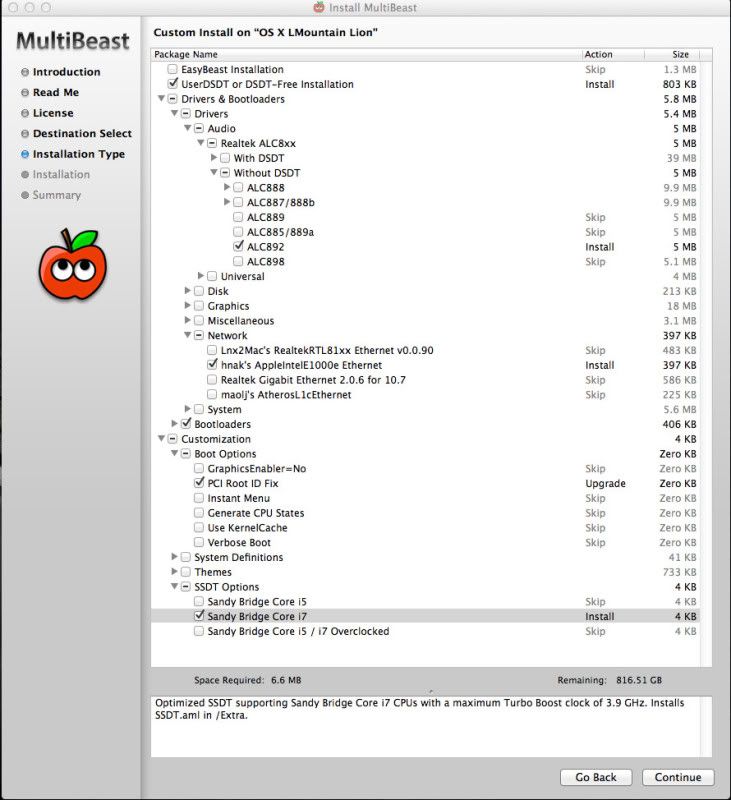731x800 pixels.
Task: Tick the Instant Menu checkbox
Action: click(x=198, y=498)
